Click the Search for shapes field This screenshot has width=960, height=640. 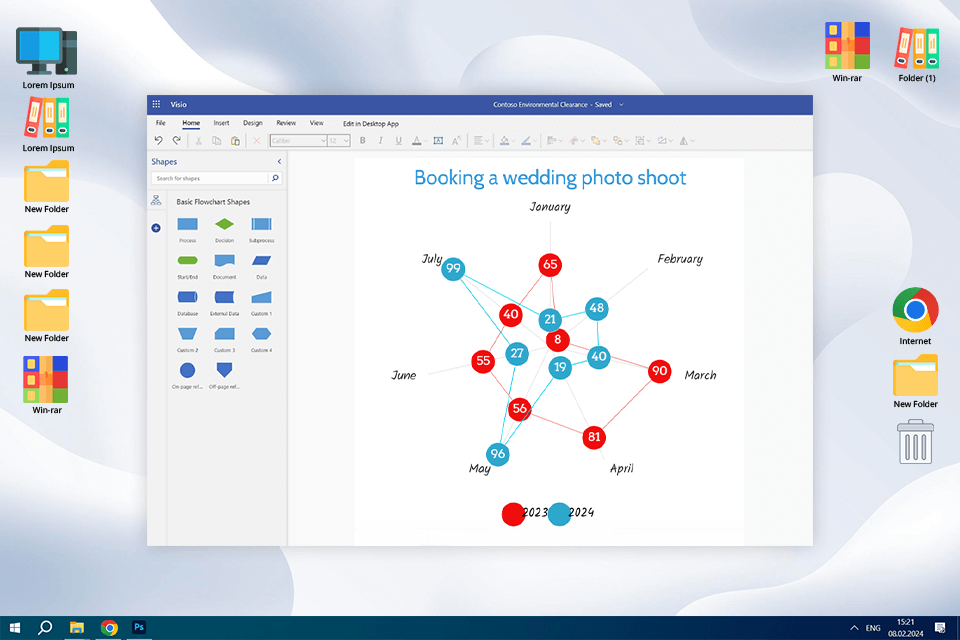(x=210, y=178)
